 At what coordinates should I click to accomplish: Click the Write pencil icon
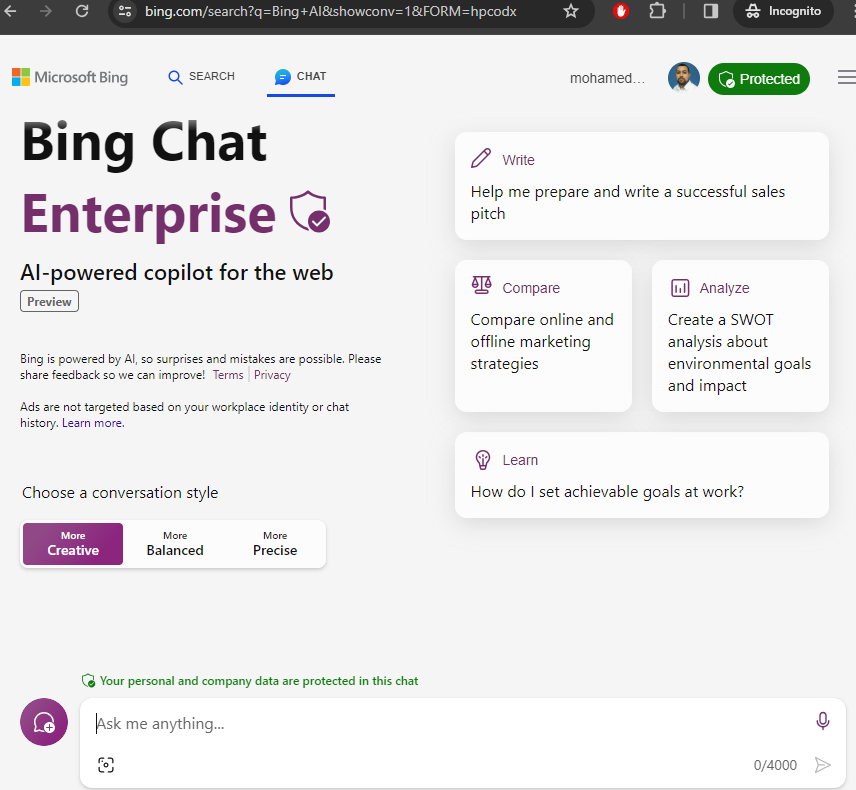(x=481, y=158)
